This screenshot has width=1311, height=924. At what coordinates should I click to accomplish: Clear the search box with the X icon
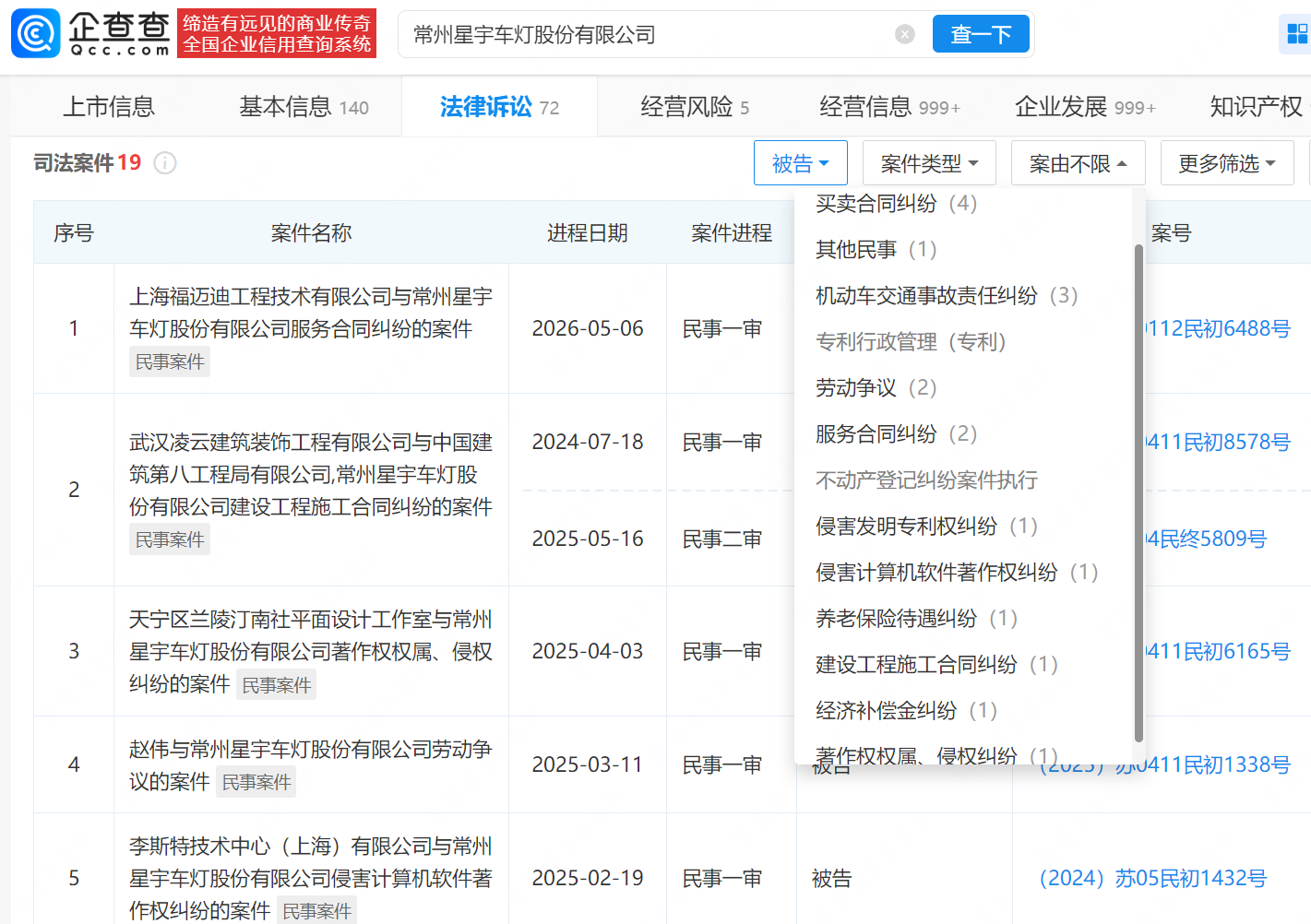pyautogui.click(x=905, y=34)
